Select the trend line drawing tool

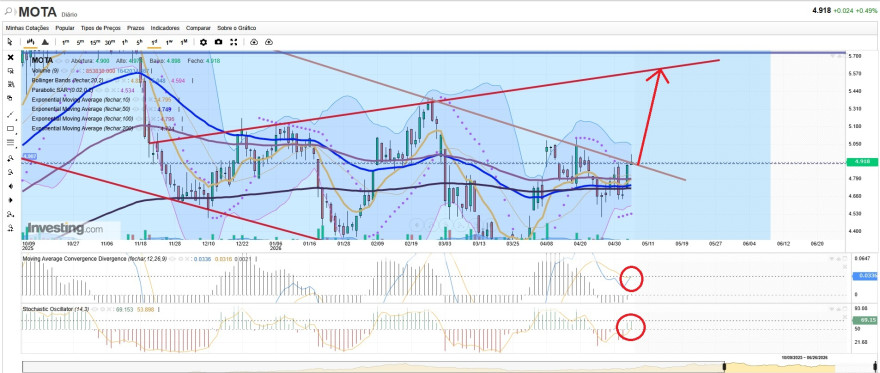tap(10, 114)
